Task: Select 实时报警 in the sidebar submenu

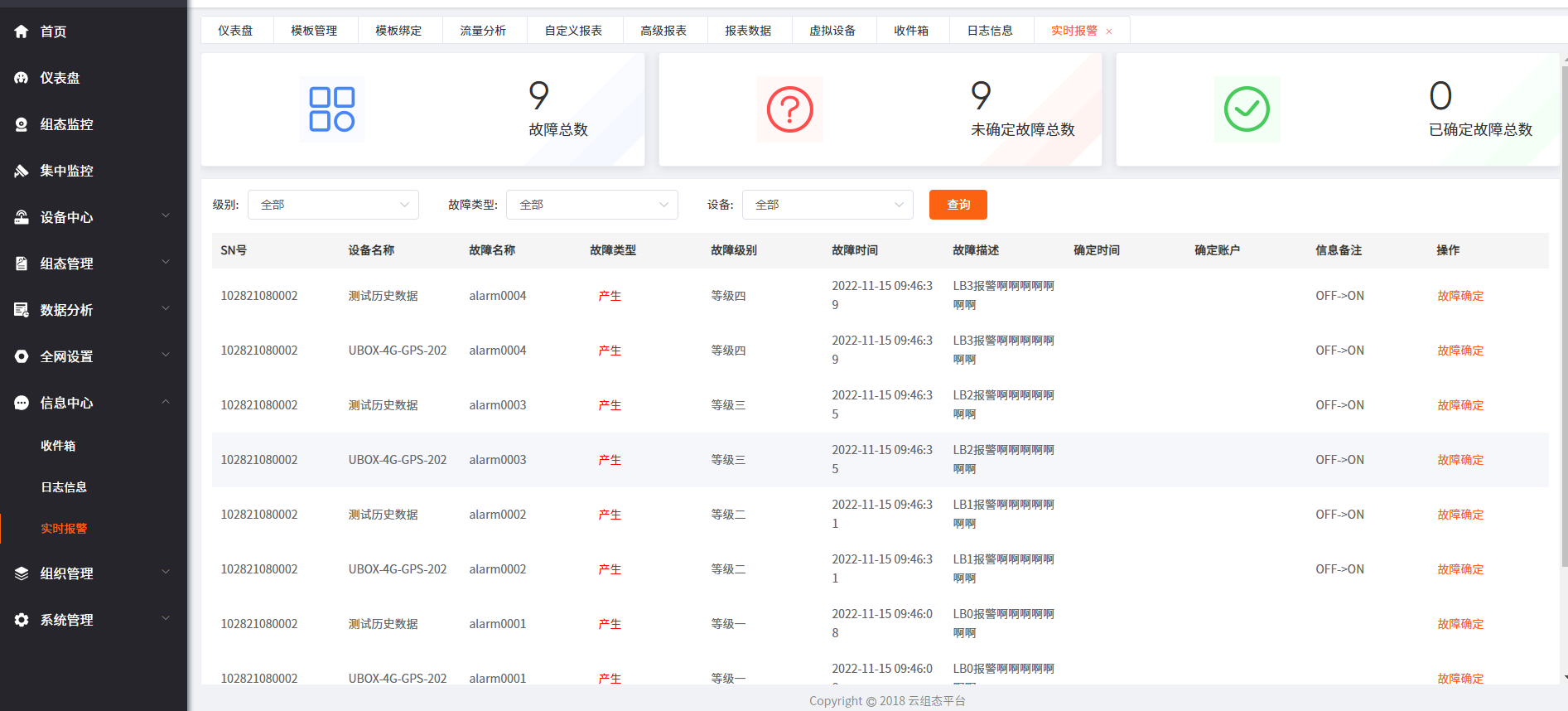Action: click(64, 529)
